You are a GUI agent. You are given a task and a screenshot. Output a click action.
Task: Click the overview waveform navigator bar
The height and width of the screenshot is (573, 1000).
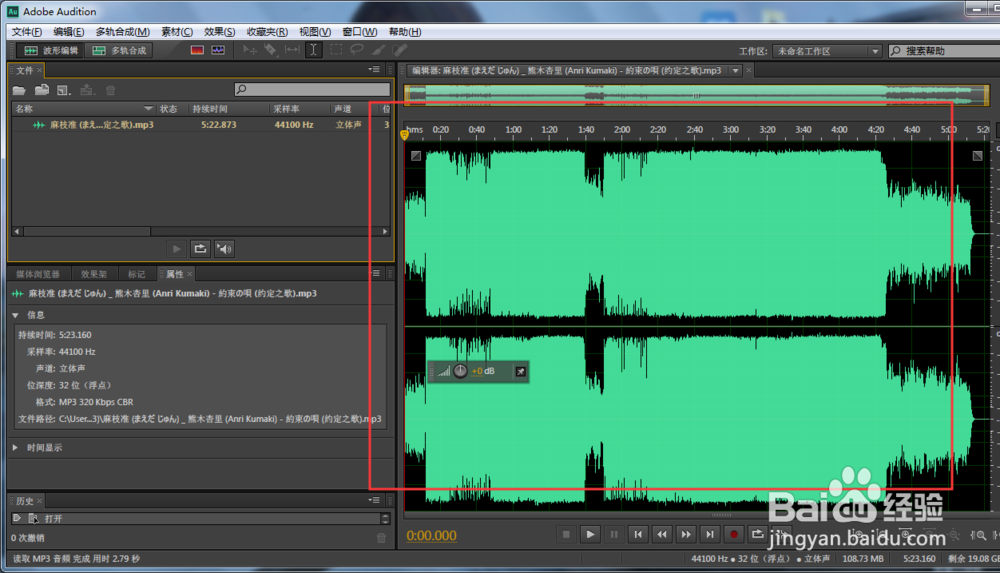click(x=696, y=96)
